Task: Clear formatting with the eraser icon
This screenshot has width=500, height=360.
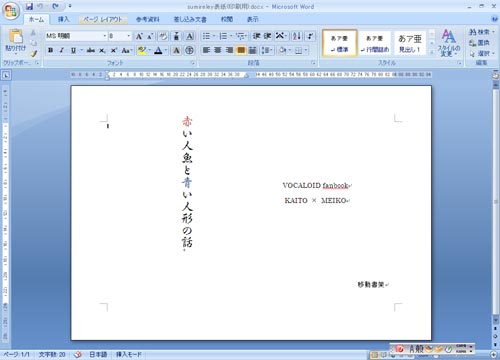Action: pyautogui.click(x=163, y=36)
